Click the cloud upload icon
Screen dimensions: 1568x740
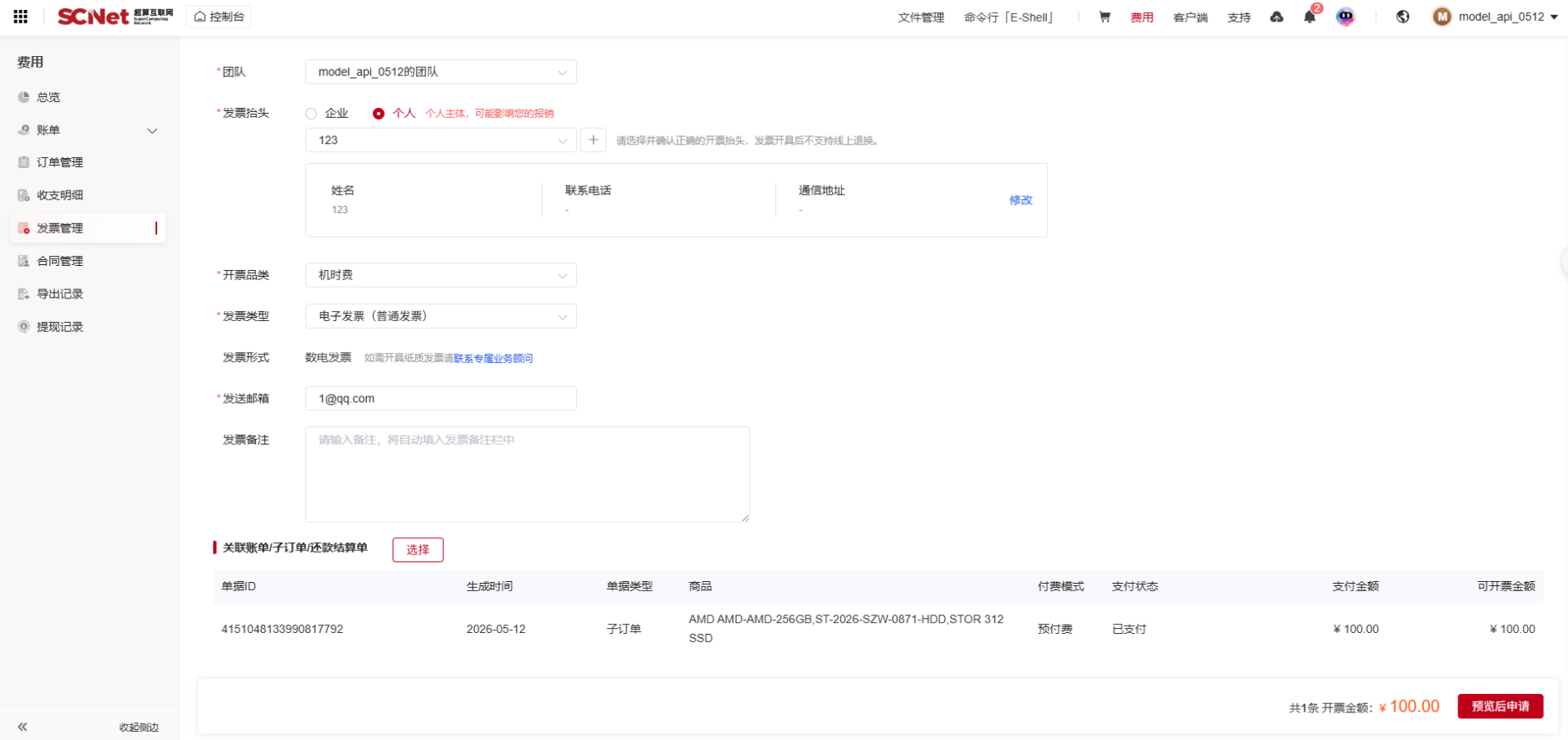click(1276, 17)
